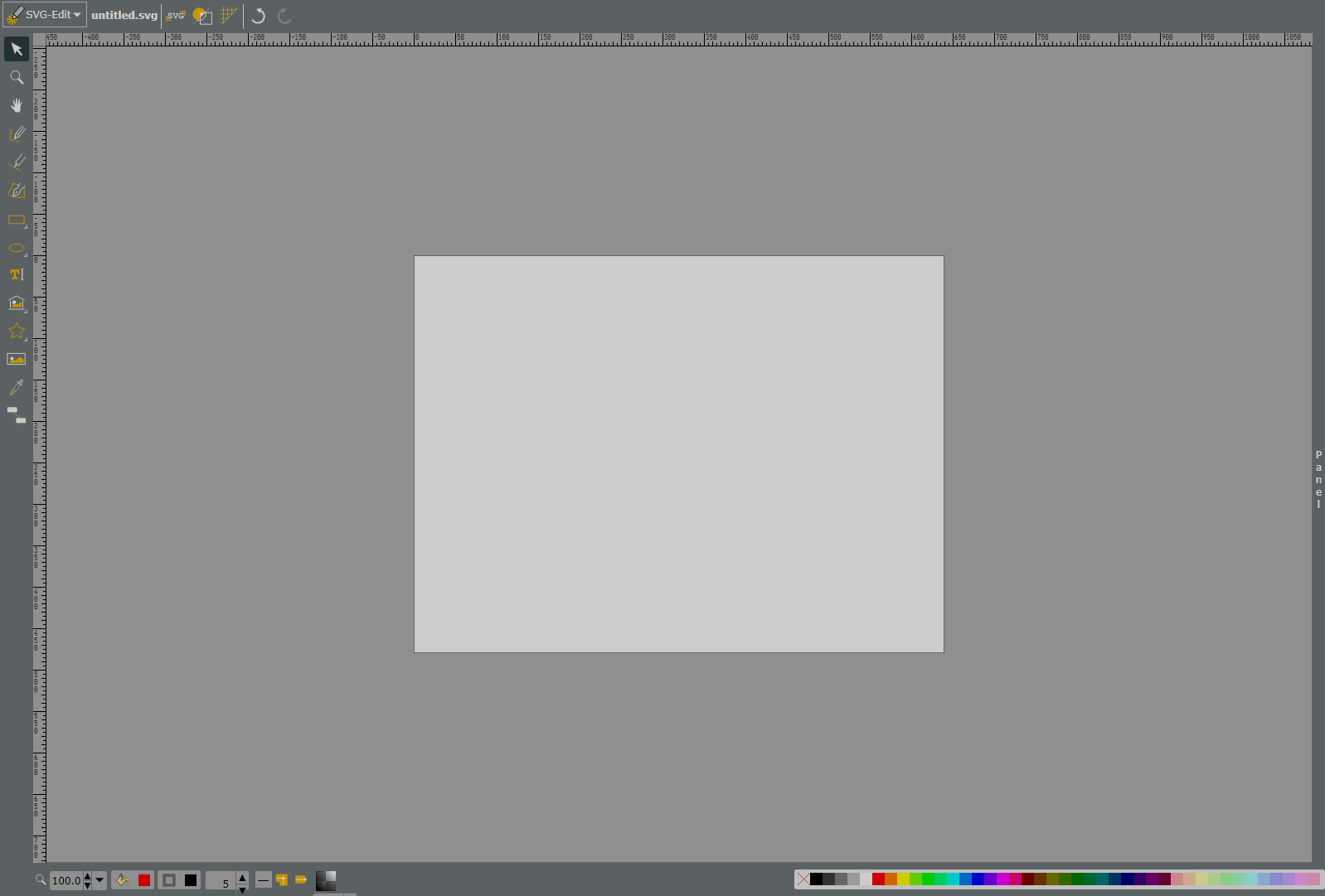
Task: Click the zoom level stepper arrows
Action: click(x=87, y=880)
